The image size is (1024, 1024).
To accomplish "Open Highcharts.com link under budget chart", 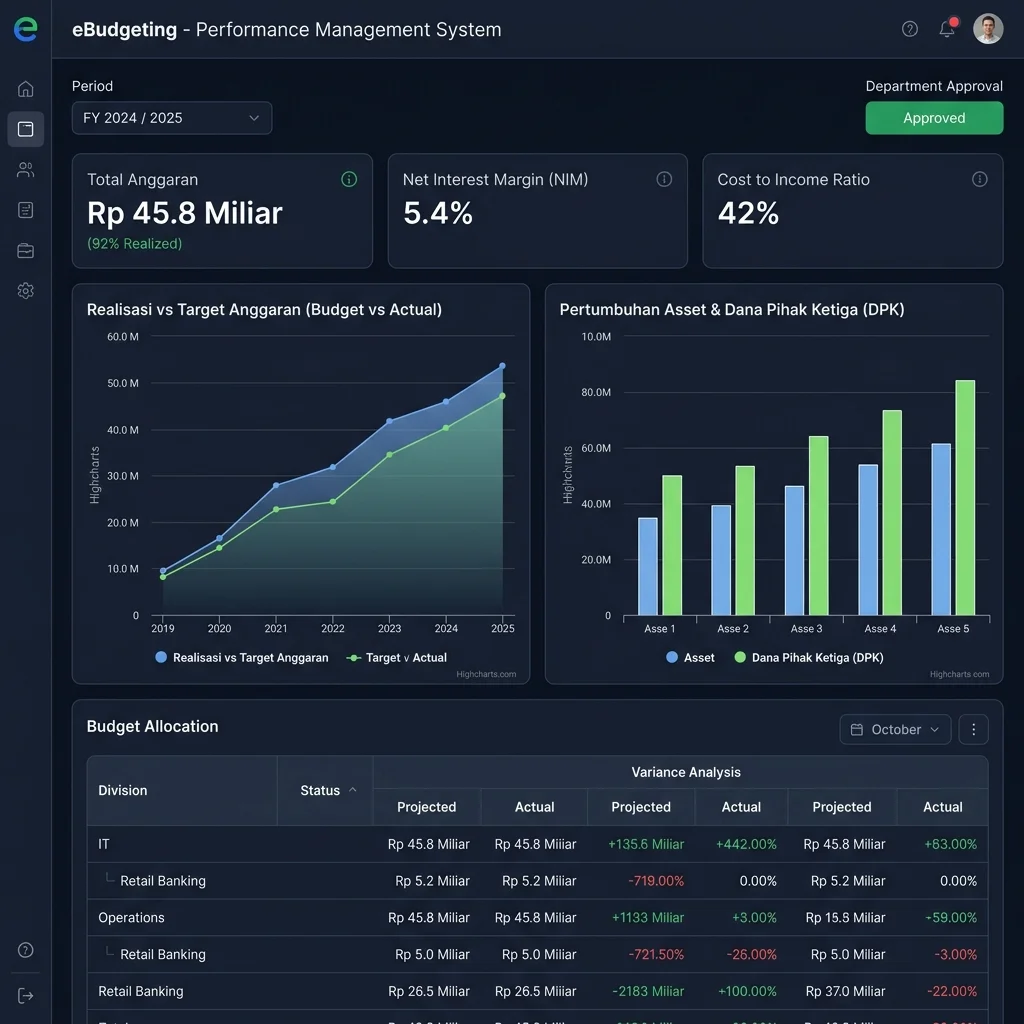I will (486, 674).
